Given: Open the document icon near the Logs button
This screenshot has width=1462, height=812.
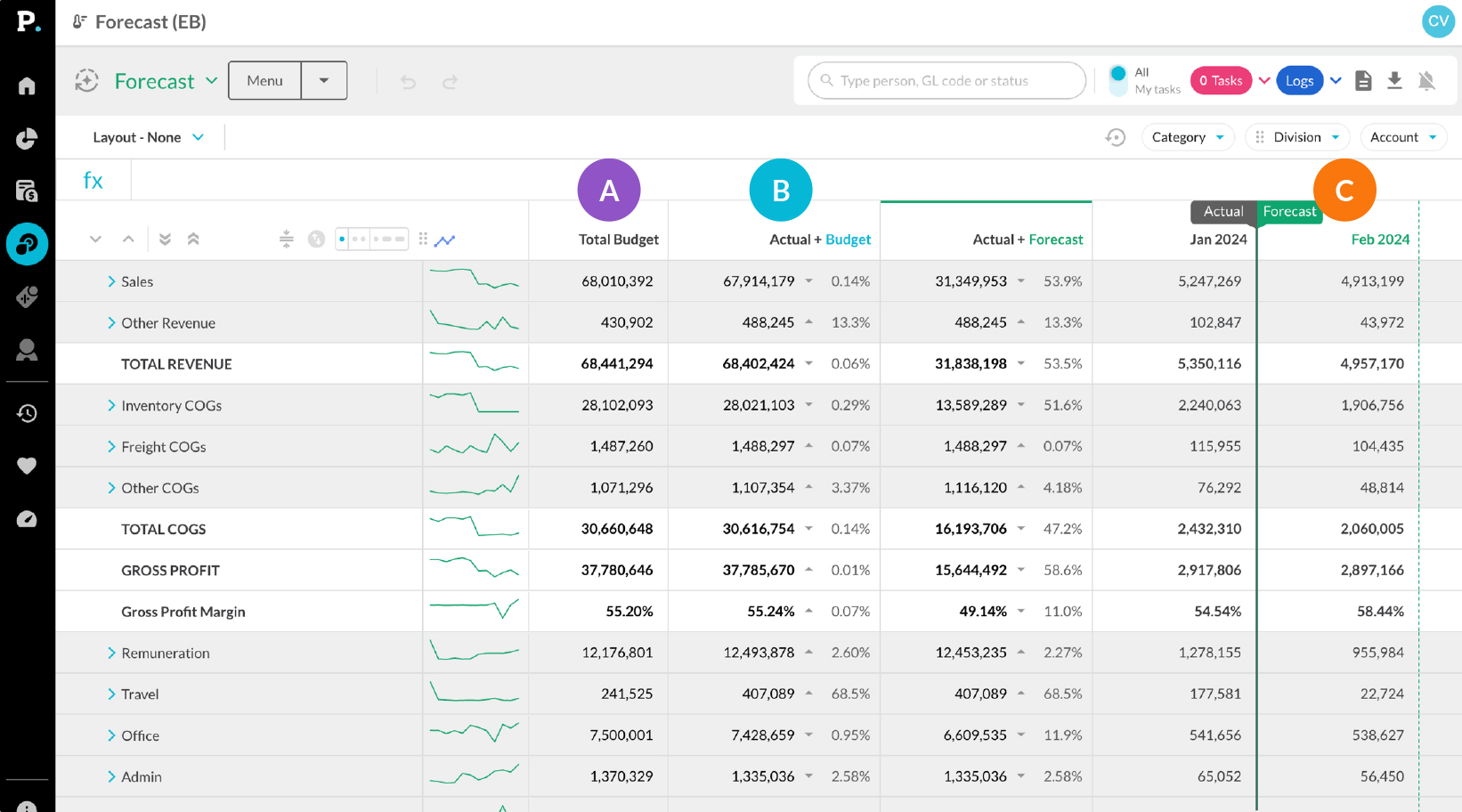Looking at the screenshot, I should 1363,80.
